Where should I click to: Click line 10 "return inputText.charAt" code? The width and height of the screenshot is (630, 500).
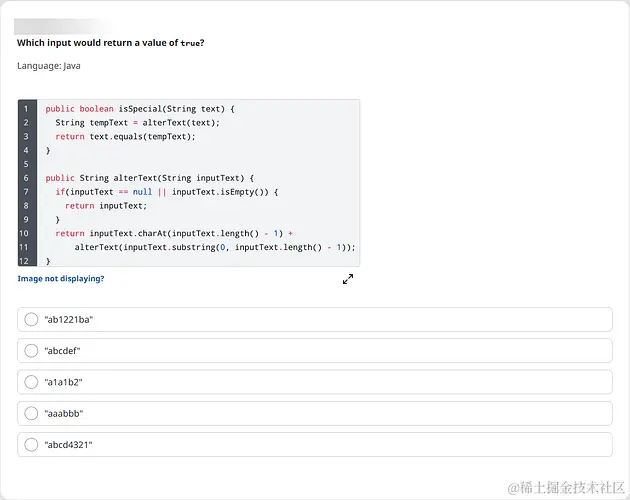(174, 234)
